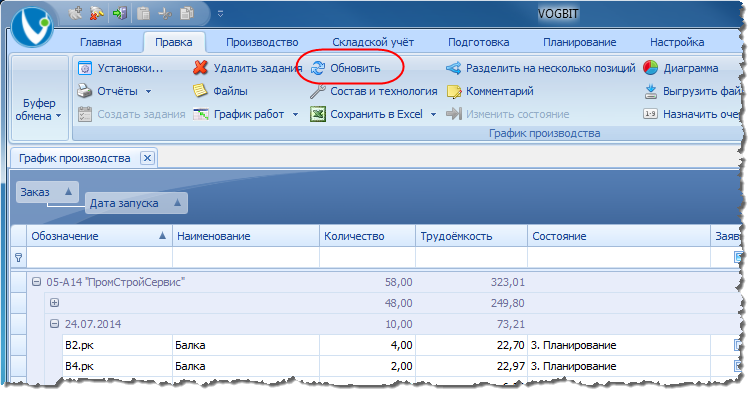This screenshot has height=393, width=752.
Task: Open the Буфер обмена dropdown
Action: pyautogui.click(x=39, y=98)
